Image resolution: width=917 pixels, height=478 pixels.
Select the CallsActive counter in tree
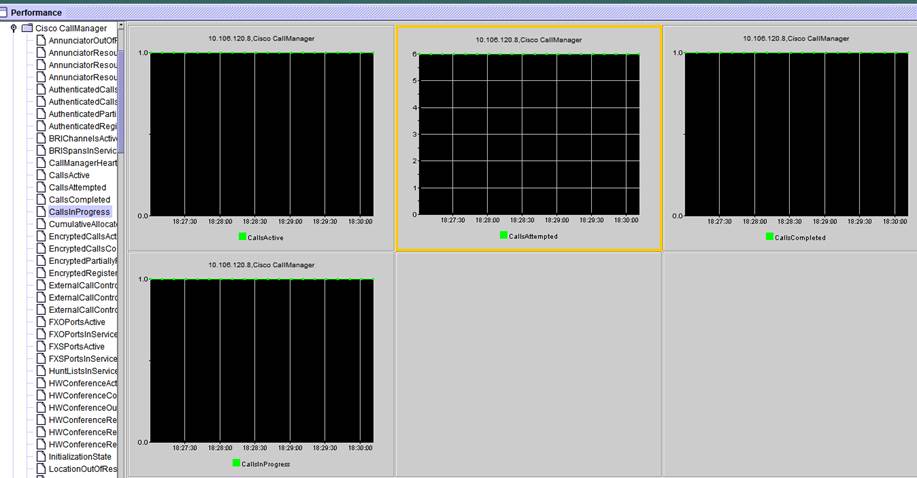coord(69,175)
